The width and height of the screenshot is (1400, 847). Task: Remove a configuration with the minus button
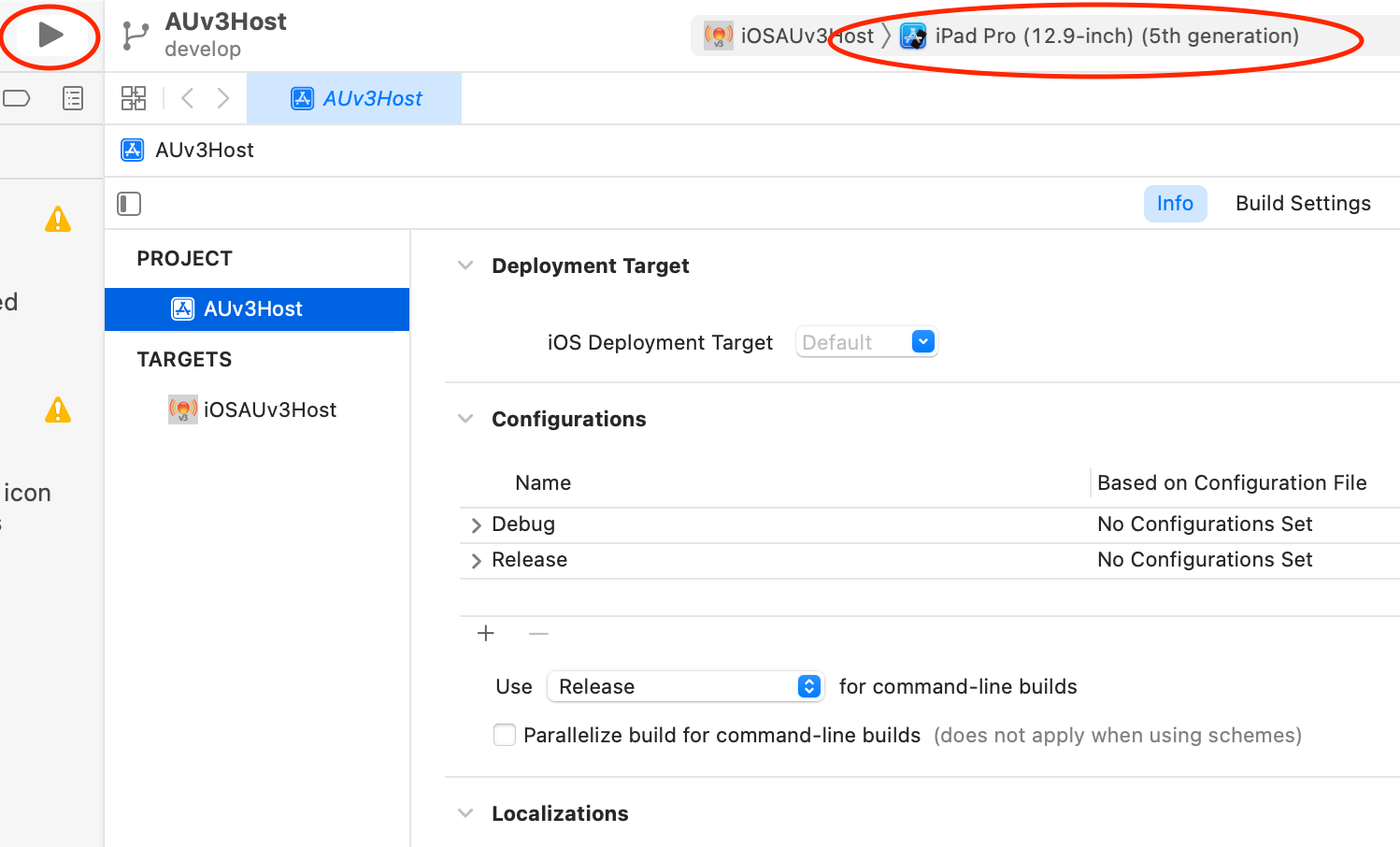538,634
